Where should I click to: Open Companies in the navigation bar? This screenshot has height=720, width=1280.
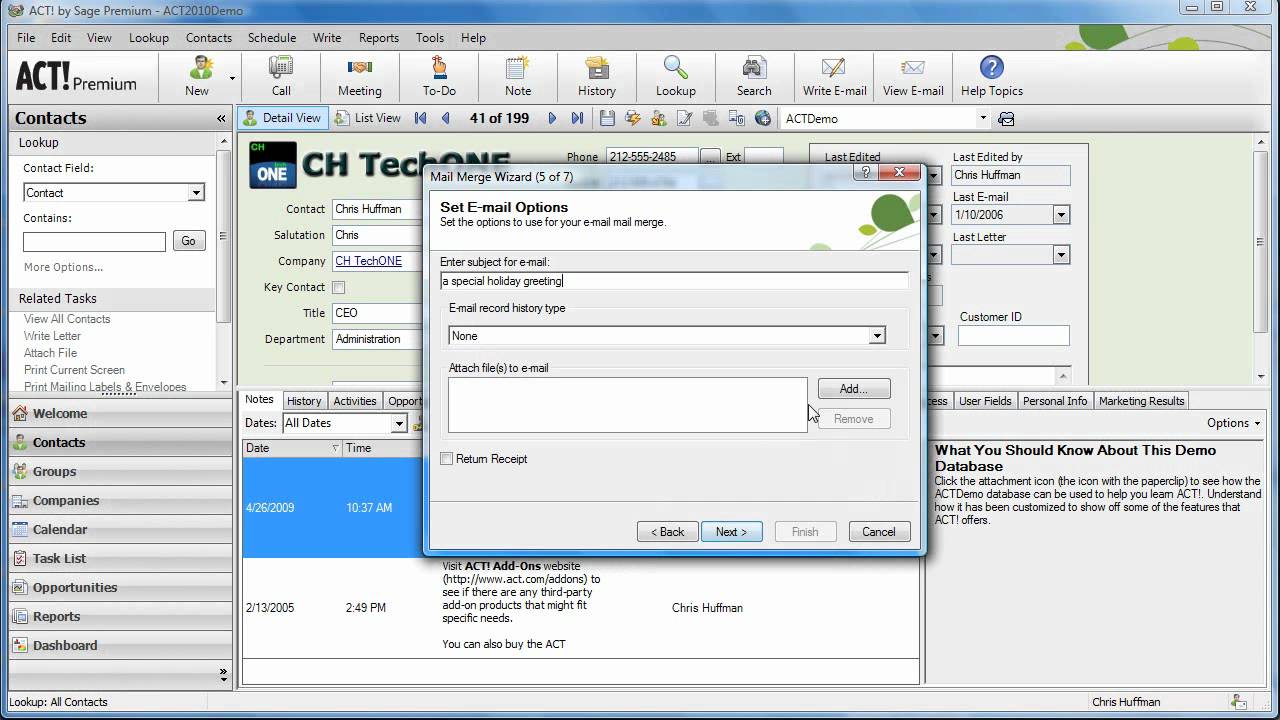pos(120,500)
